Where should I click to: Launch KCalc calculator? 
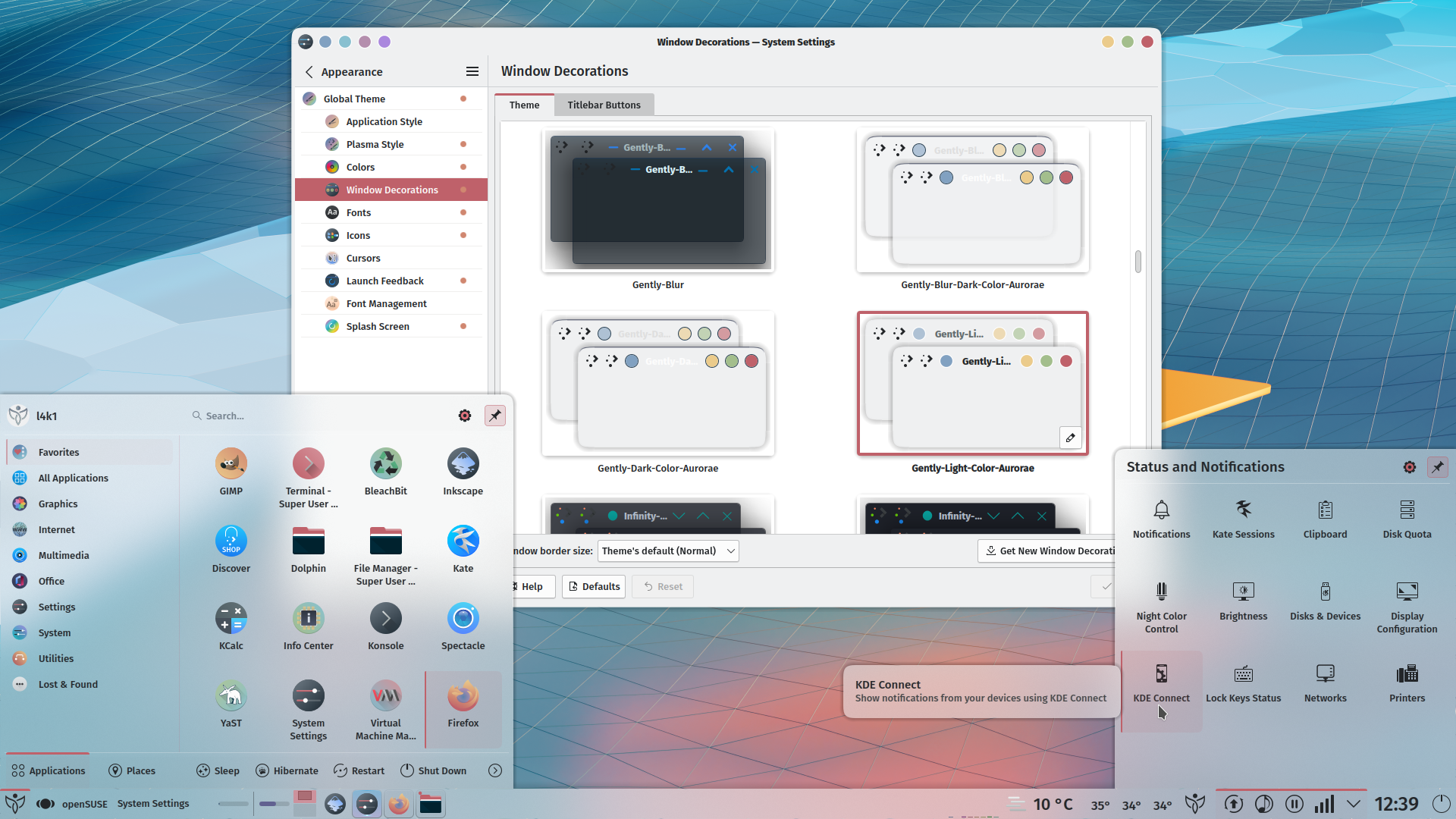[231, 626]
